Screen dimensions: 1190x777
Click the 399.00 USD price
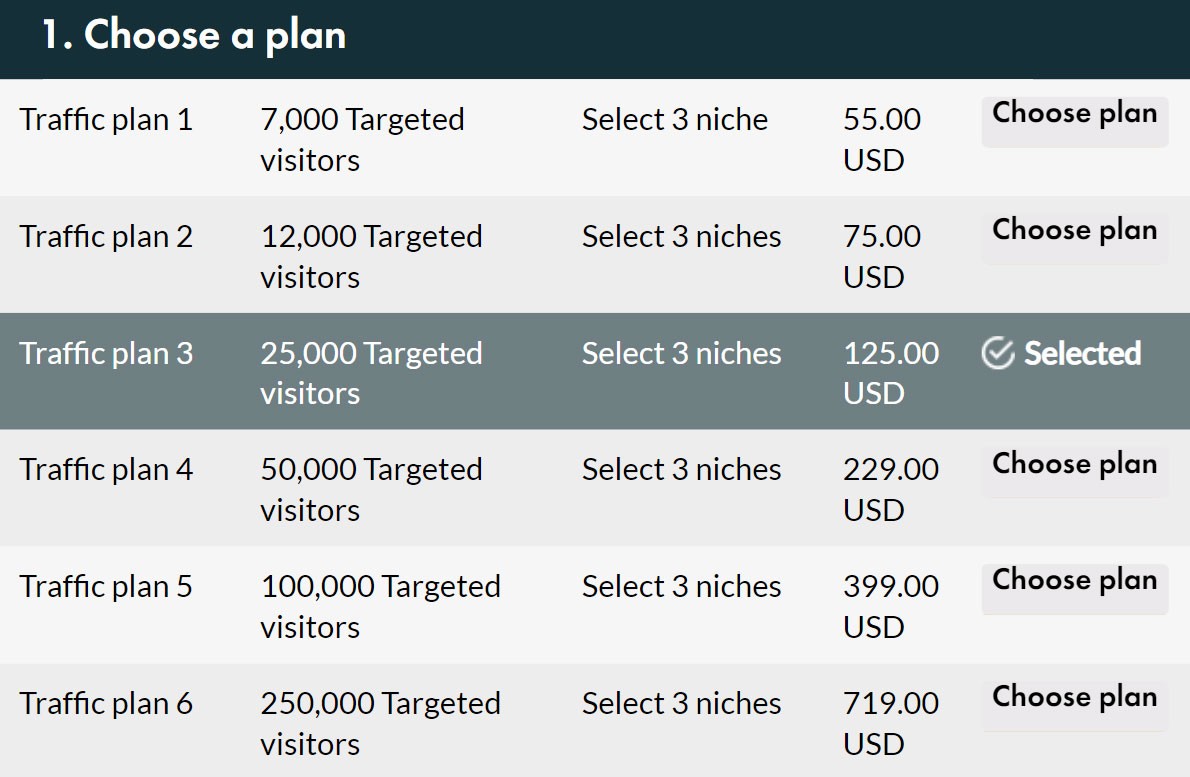tap(891, 606)
